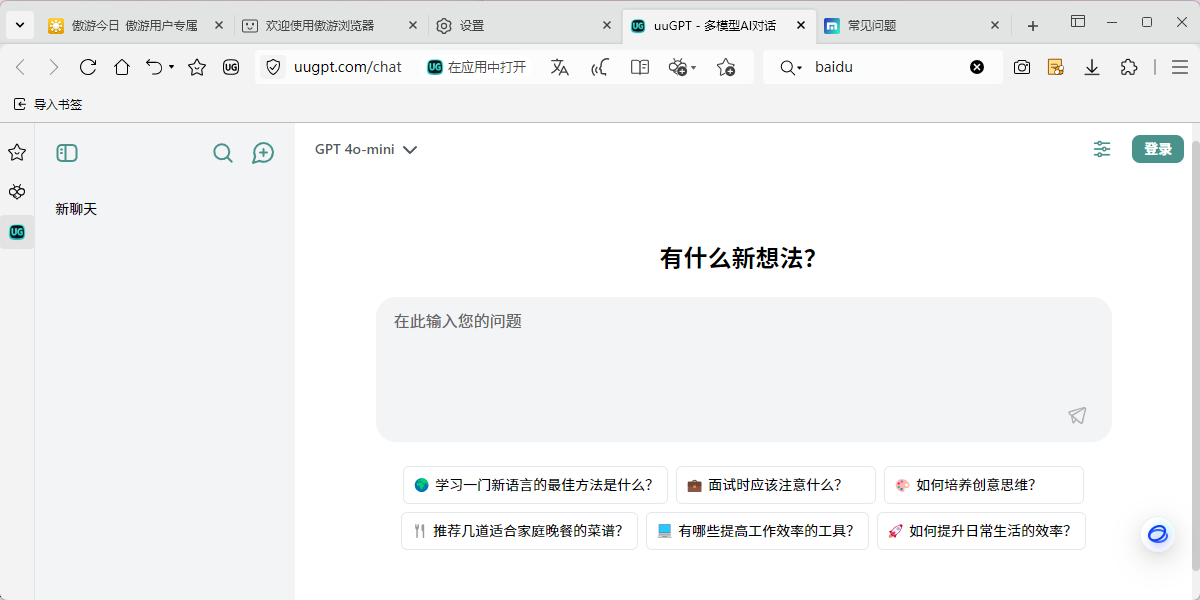Start a new chat in uuGPT

point(263,152)
